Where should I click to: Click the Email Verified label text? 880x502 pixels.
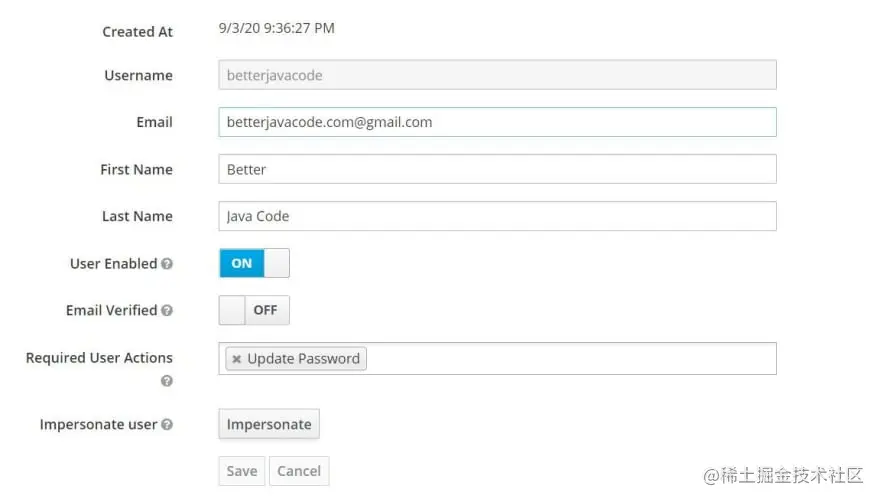(112, 310)
